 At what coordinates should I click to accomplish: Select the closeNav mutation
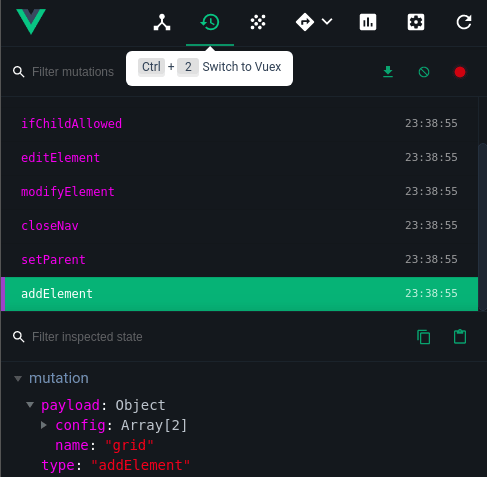240,225
